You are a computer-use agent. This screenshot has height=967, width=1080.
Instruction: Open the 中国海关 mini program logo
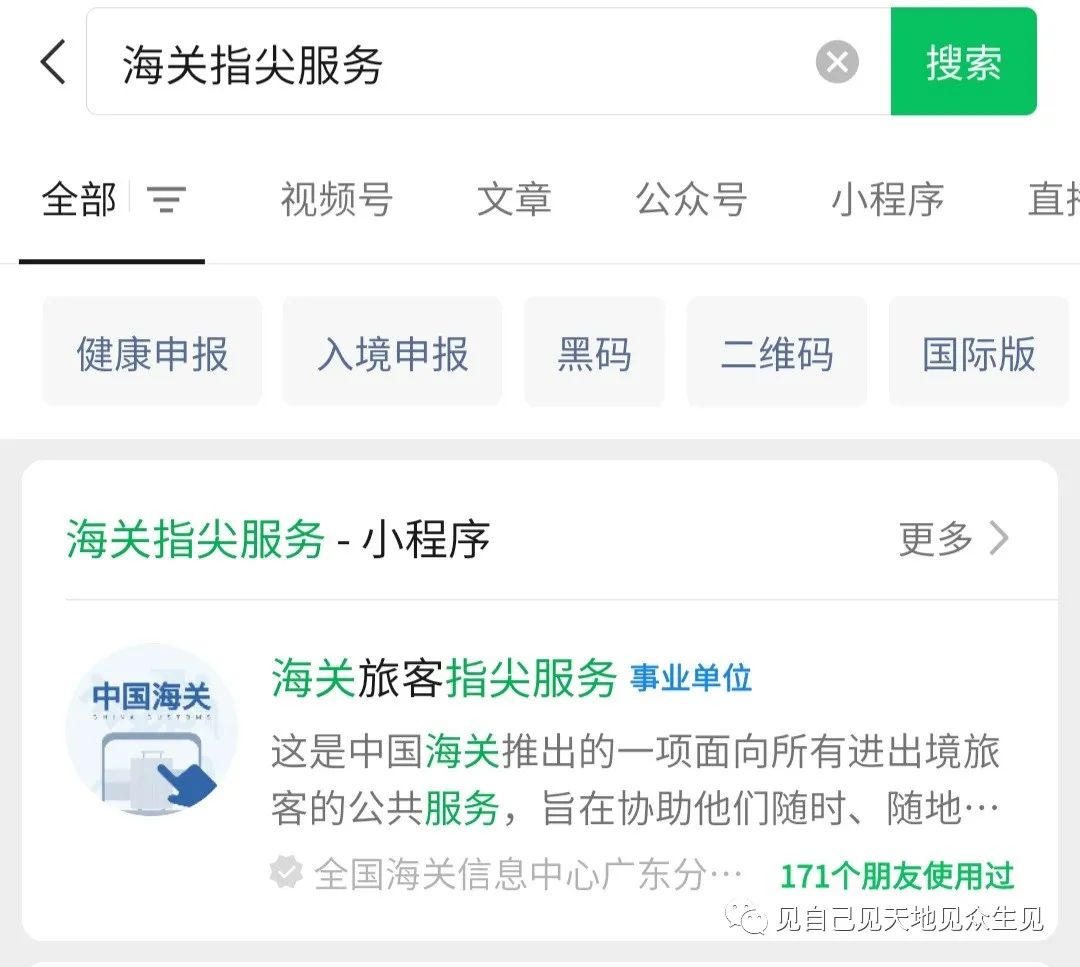point(152,731)
